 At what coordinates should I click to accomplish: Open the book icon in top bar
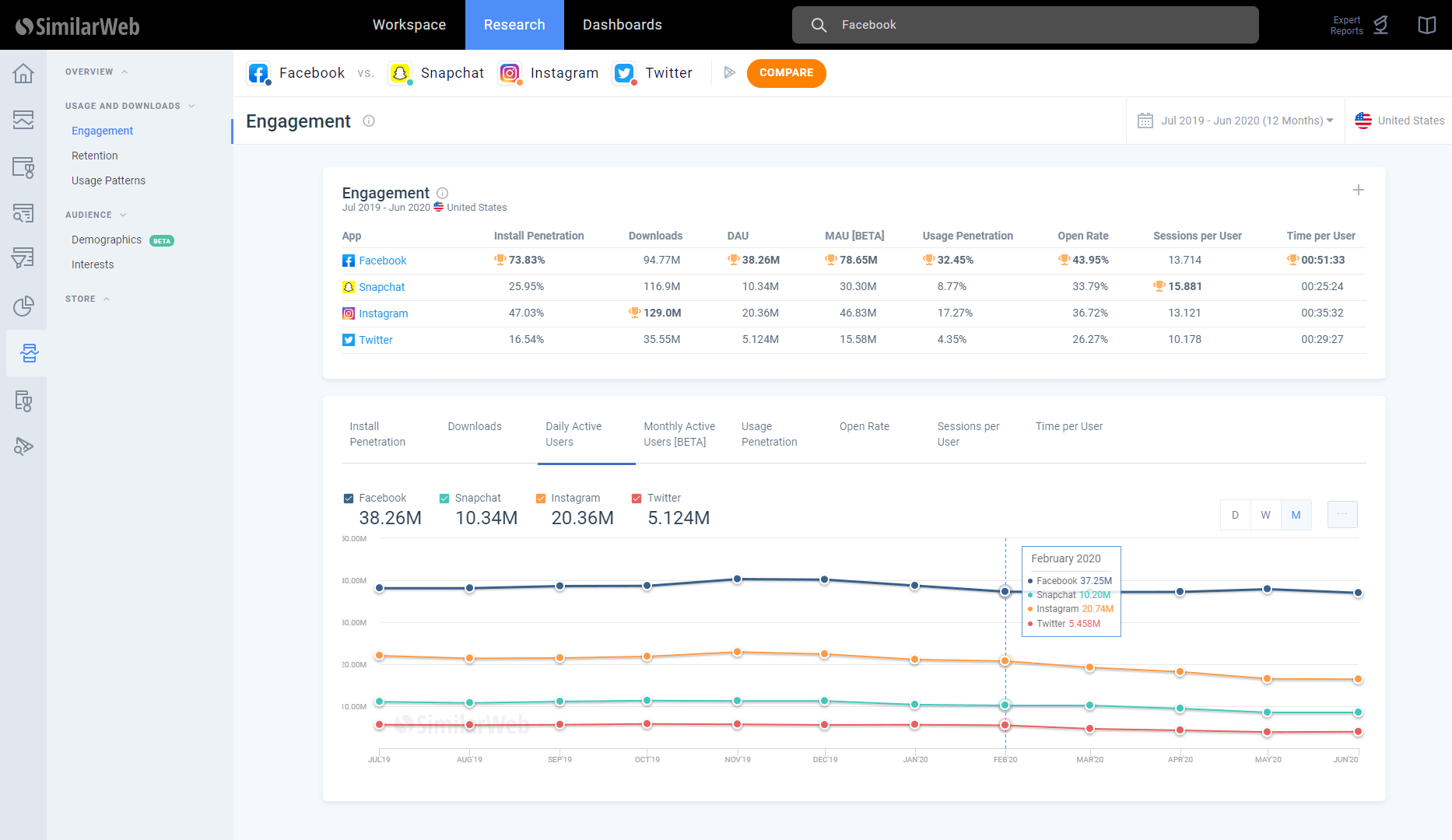(x=1426, y=25)
